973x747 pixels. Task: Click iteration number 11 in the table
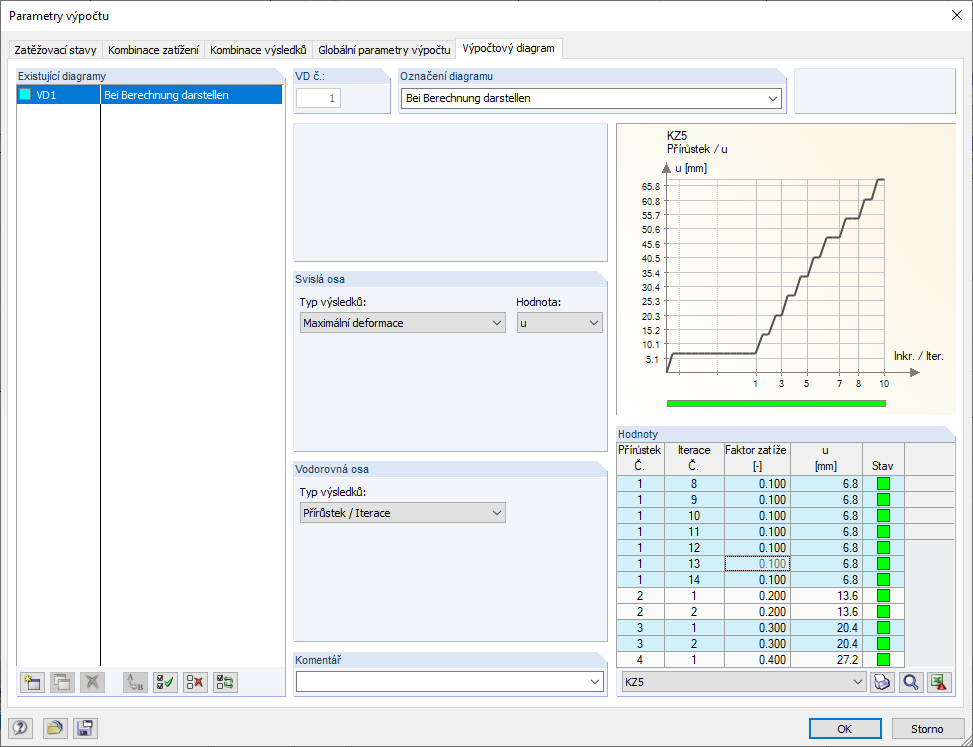tap(694, 531)
